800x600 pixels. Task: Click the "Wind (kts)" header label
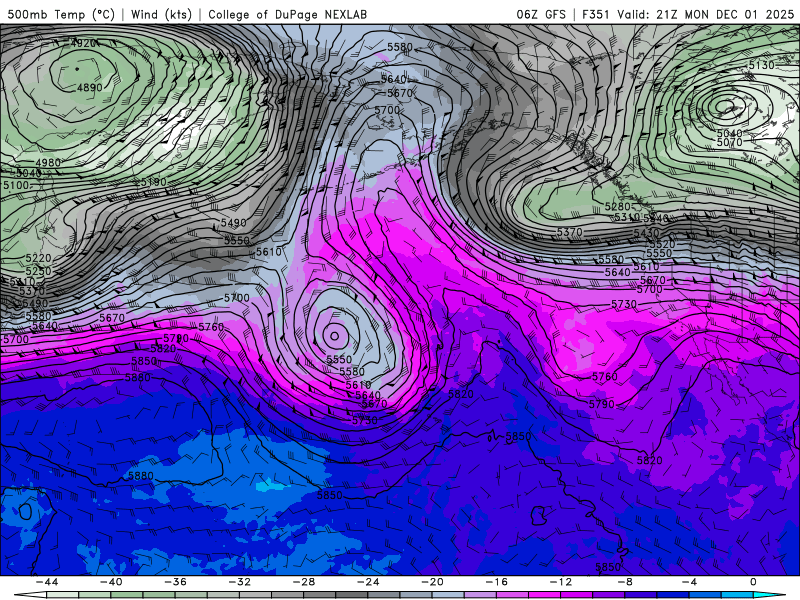click(161, 14)
